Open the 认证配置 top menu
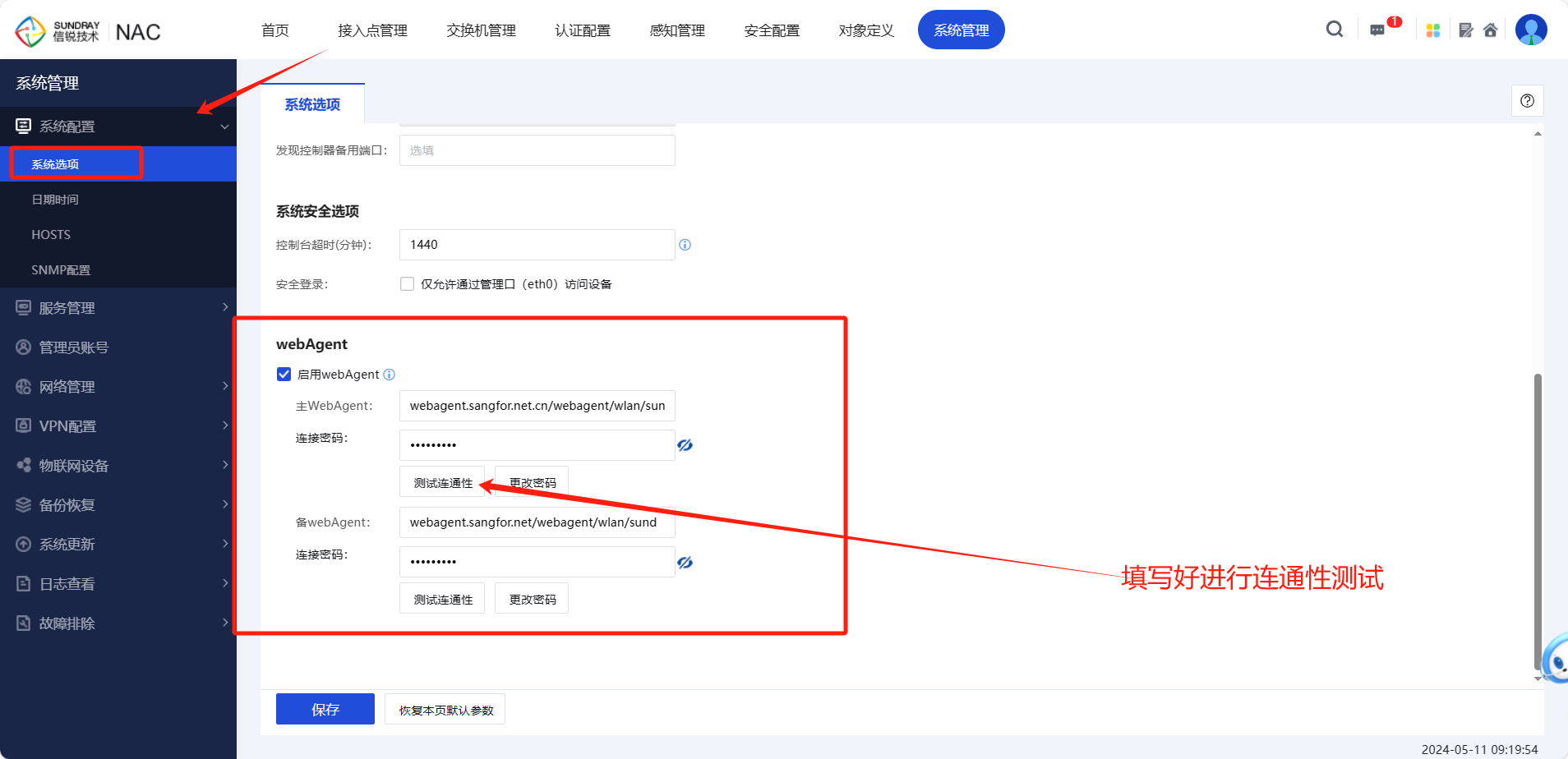1568x759 pixels. [583, 30]
